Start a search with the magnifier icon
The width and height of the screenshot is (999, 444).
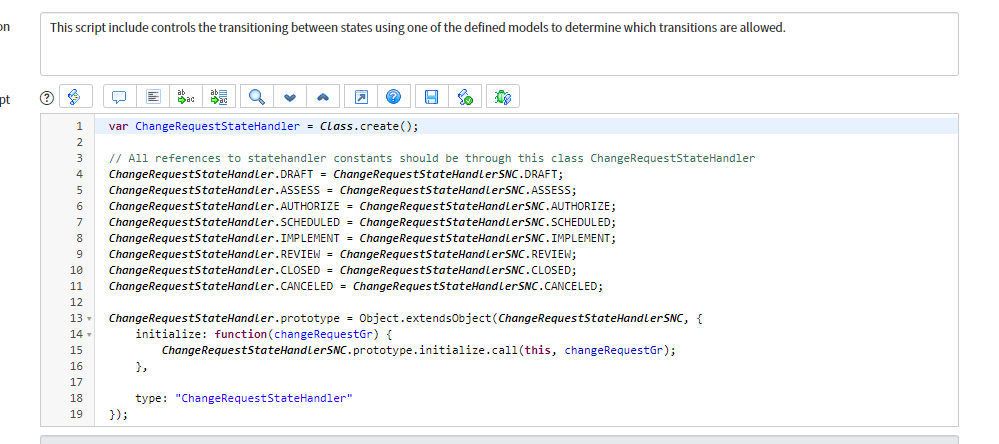[257, 97]
